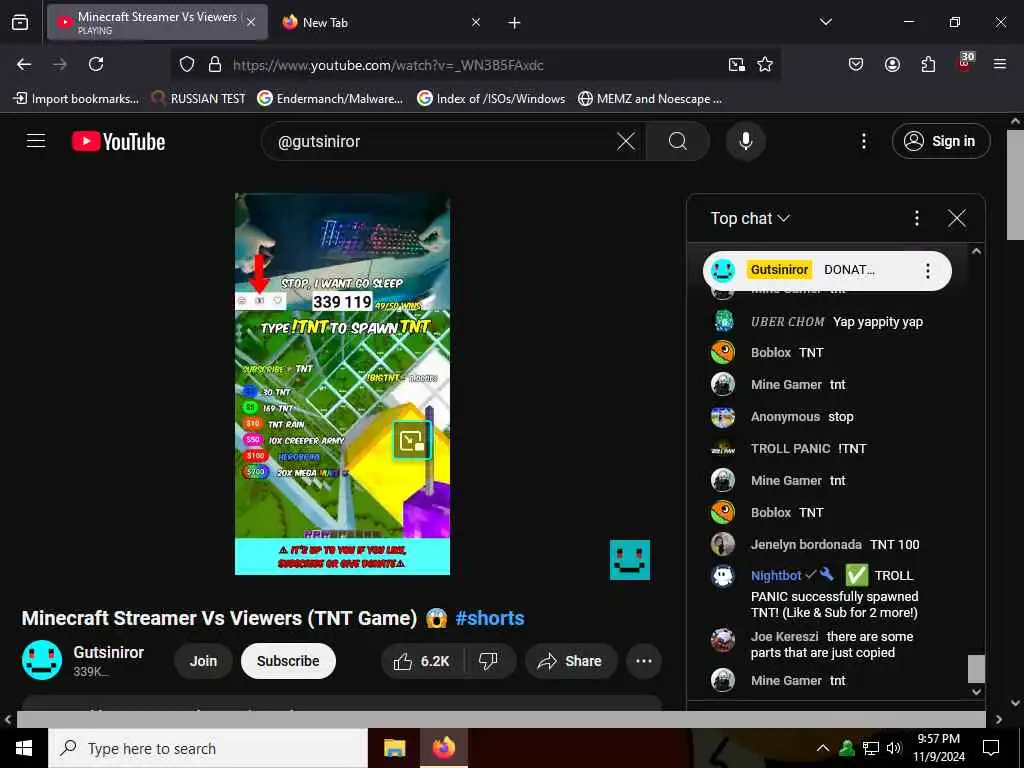Expand the Top chat mode dropdown
Screen dimensions: 1024x768
pos(750,218)
